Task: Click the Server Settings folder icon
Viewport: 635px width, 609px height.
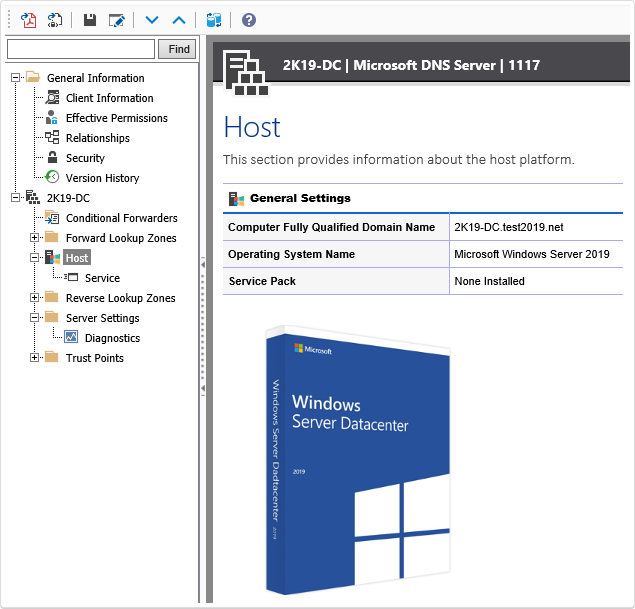Action: point(51,317)
